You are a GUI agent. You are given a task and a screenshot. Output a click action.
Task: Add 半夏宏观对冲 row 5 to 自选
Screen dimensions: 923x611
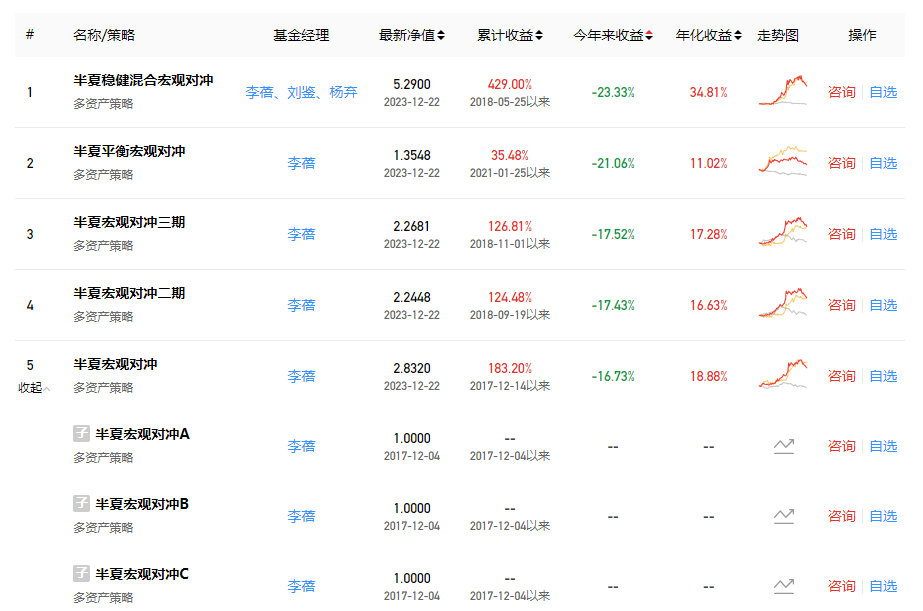tap(883, 376)
